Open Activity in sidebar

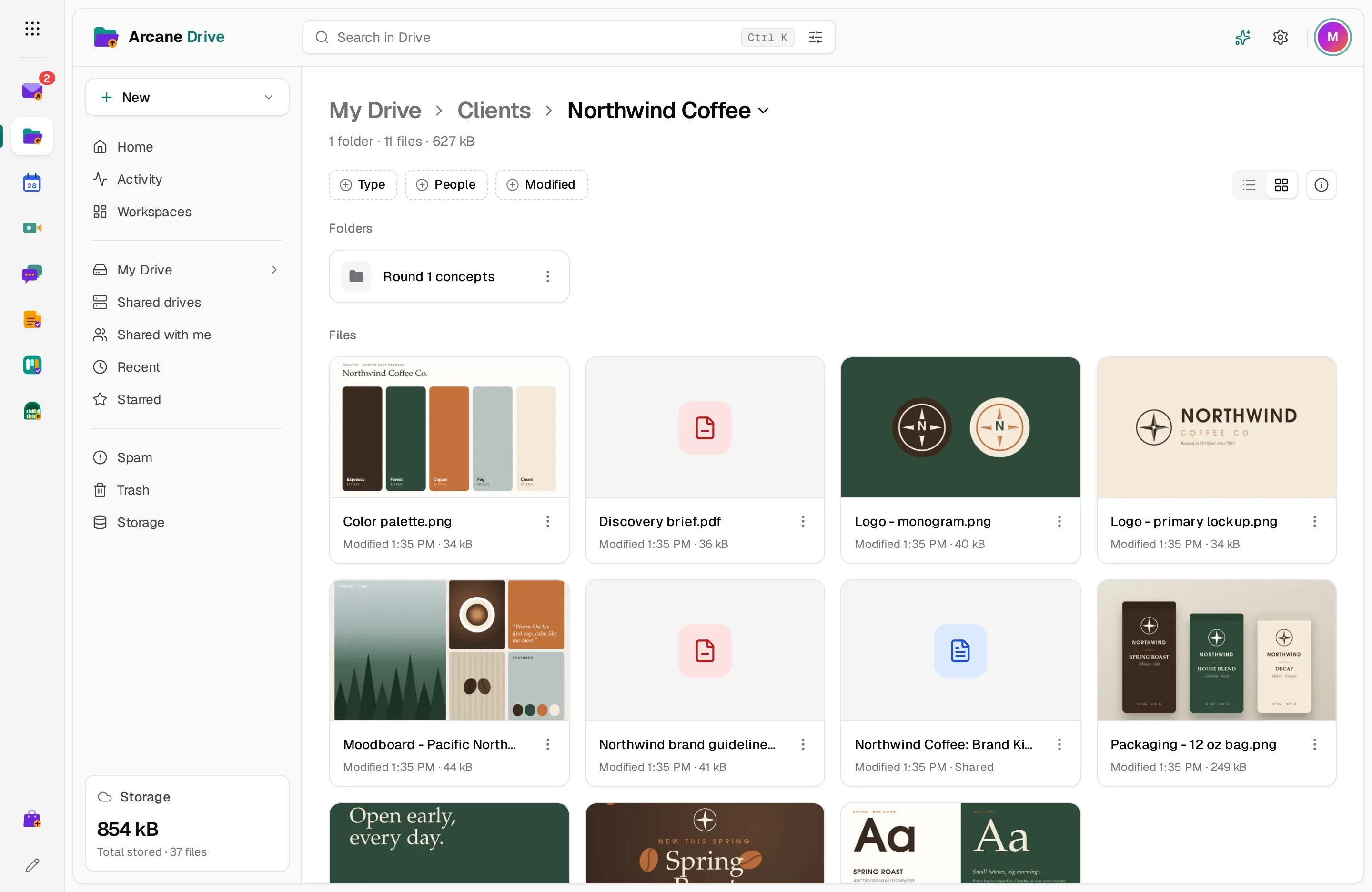(187, 179)
